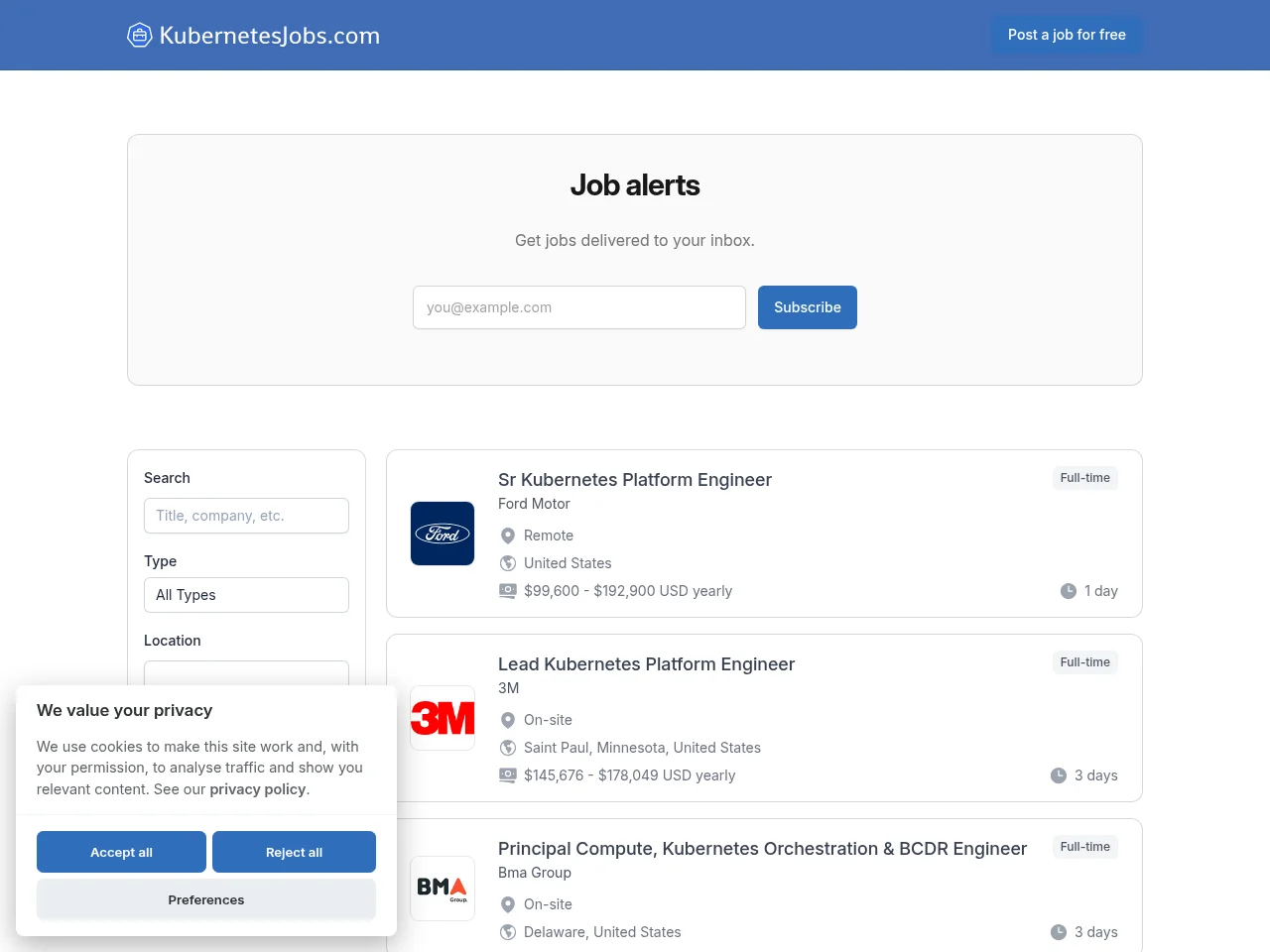Reject all cookies

[x=294, y=852]
